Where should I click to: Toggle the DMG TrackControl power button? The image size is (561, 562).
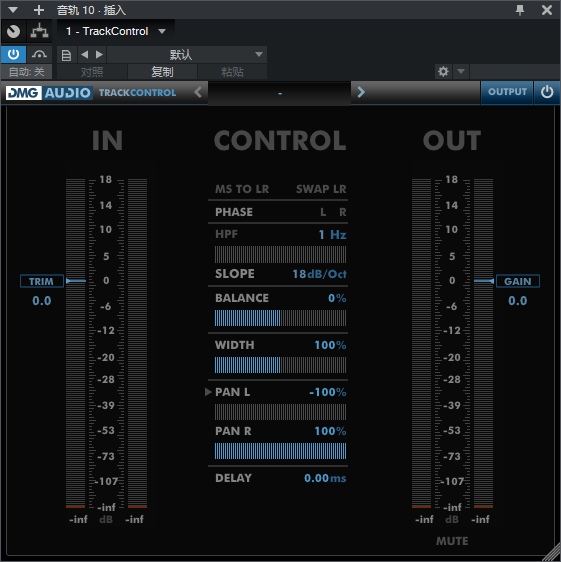coord(547,92)
